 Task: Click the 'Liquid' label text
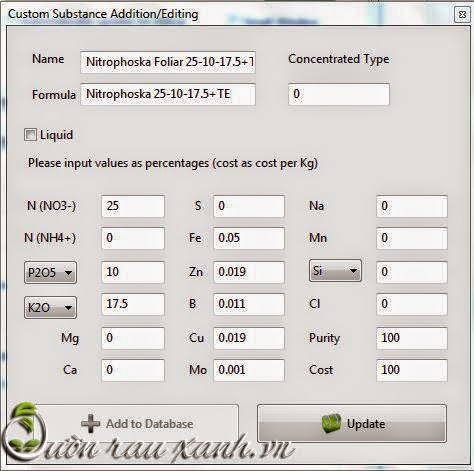(x=56, y=135)
